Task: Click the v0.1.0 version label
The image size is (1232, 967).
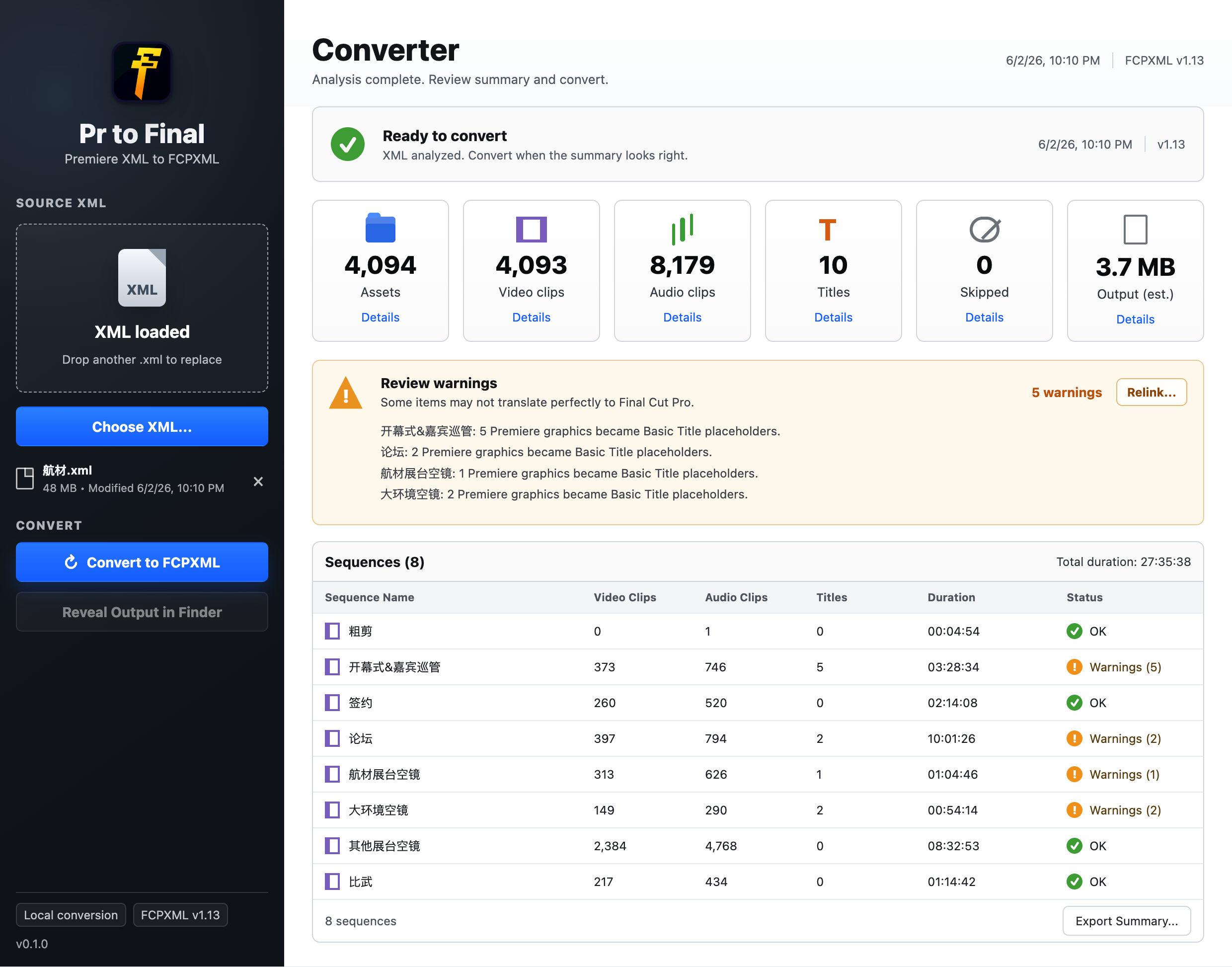Action: (x=32, y=944)
